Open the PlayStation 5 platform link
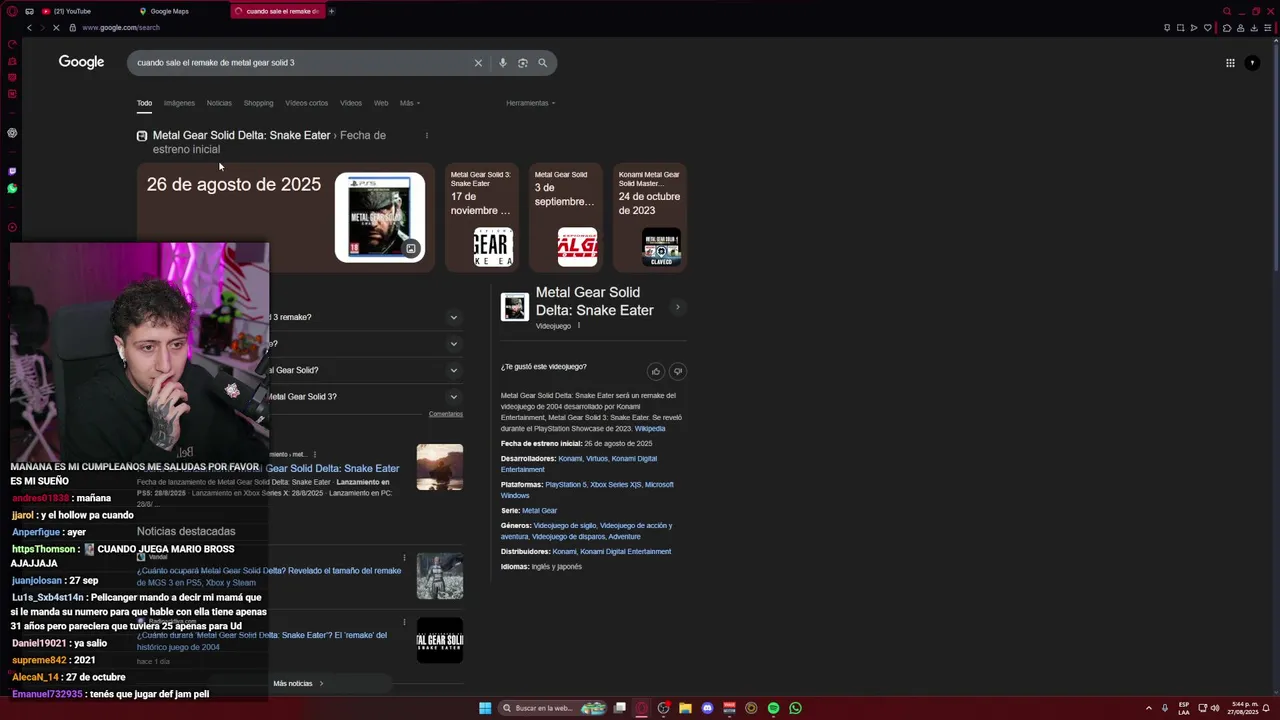 [x=566, y=484]
